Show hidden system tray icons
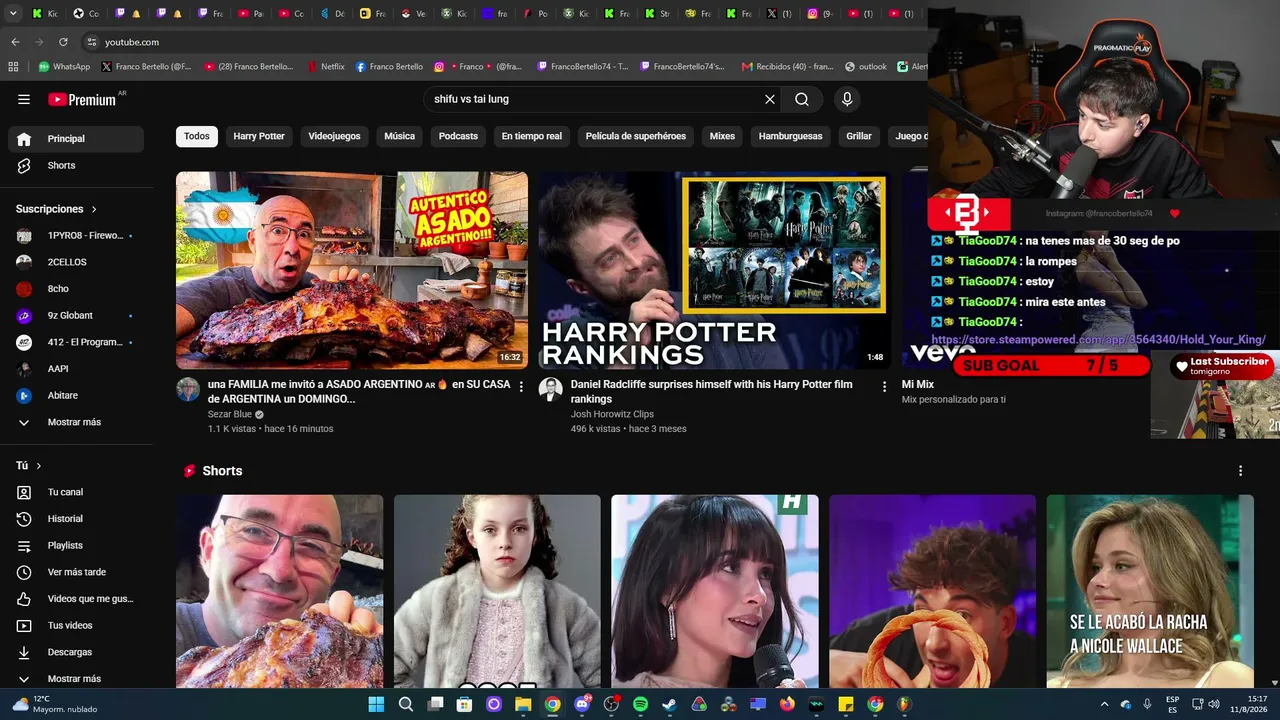Viewport: 1280px width, 720px height. tap(1104, 704)
